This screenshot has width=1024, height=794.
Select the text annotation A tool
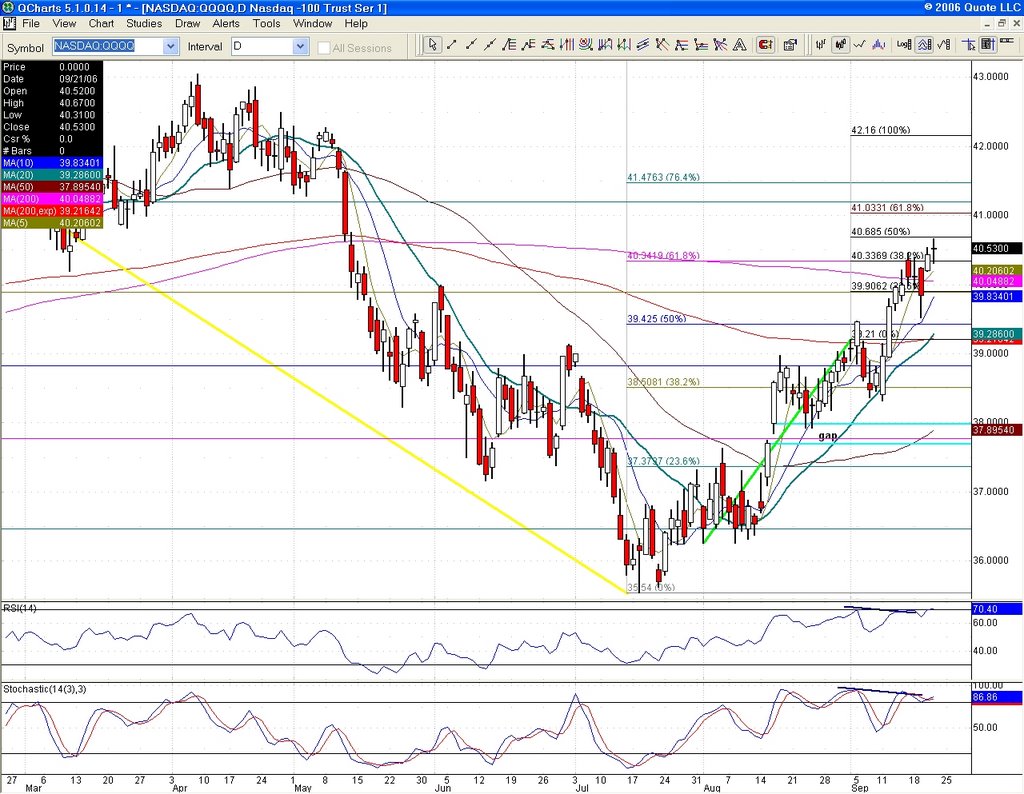(739, 45)
